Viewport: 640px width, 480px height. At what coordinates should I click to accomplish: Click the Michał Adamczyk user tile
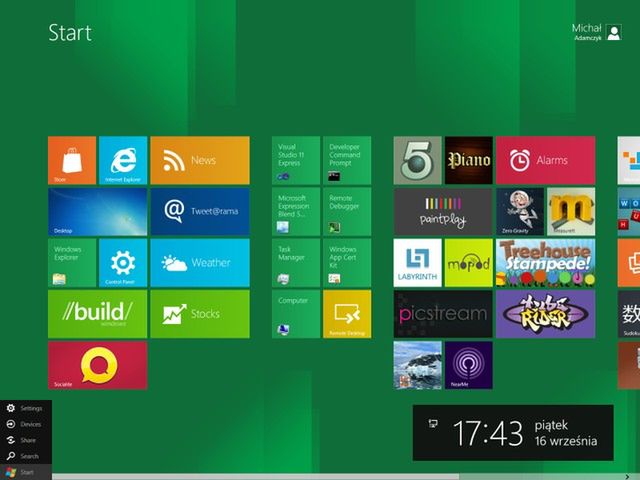click(x=597, y=32)
